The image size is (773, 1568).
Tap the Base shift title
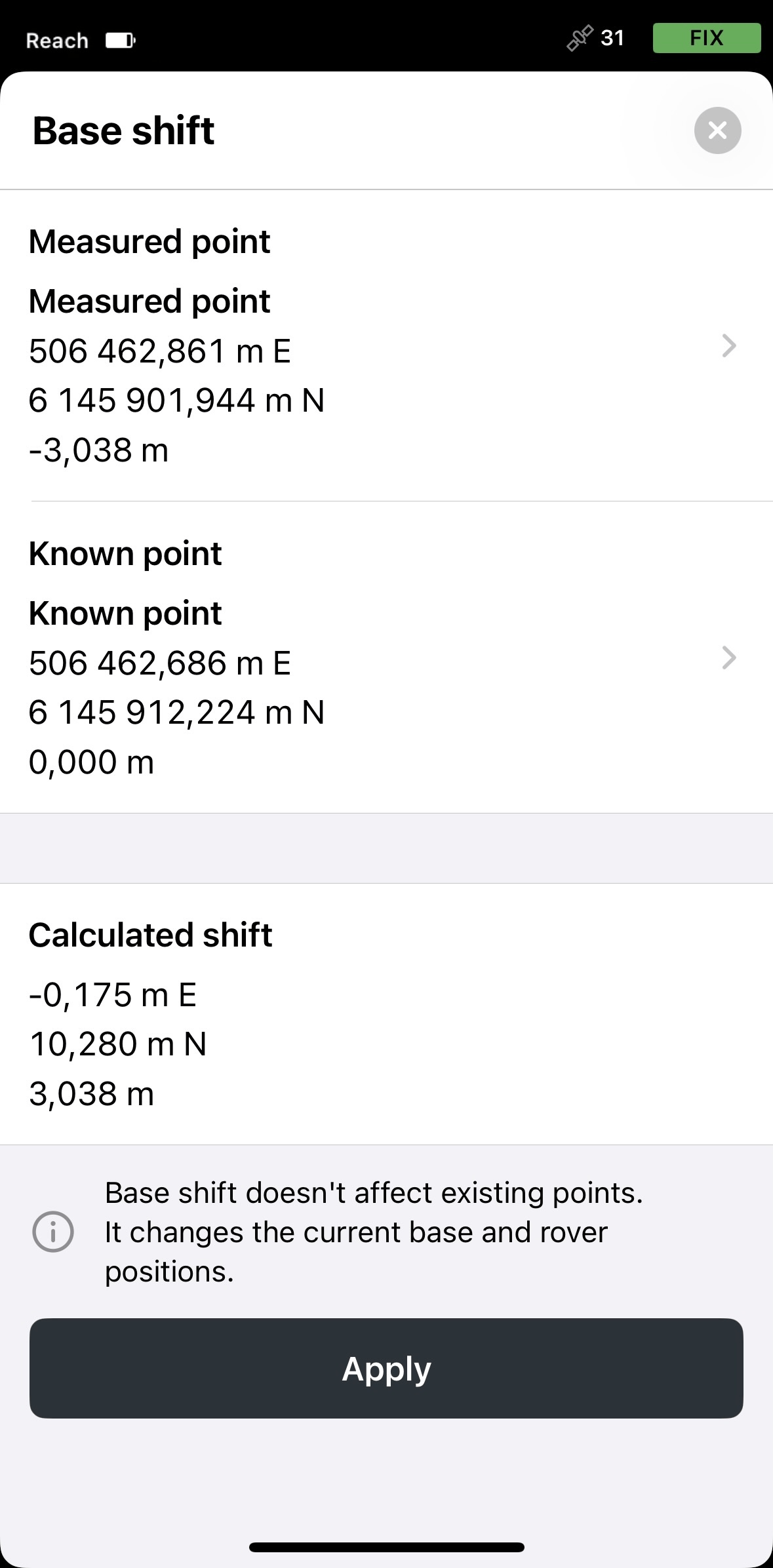click(x=123, y=130)
